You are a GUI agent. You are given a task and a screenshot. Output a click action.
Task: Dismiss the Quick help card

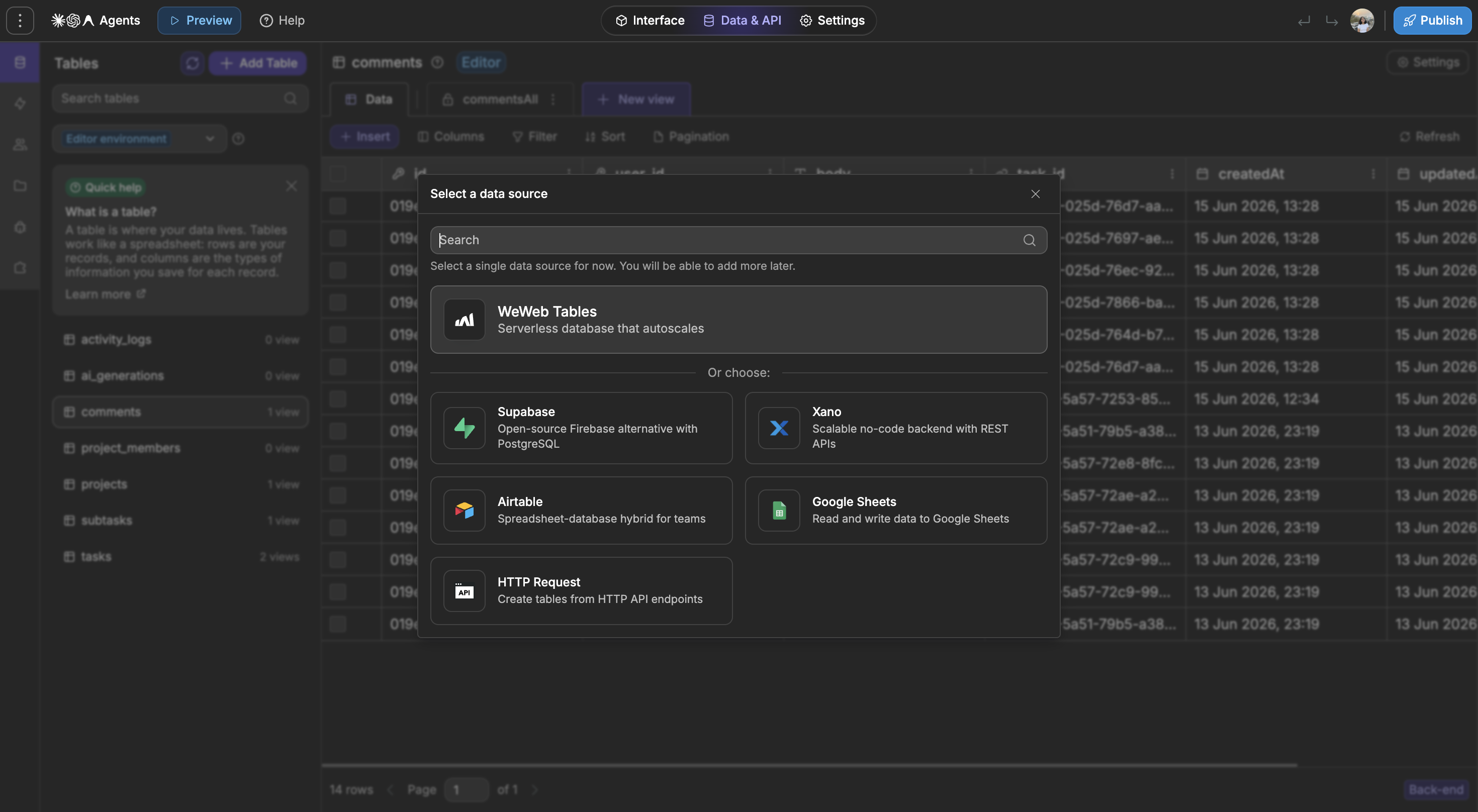(292, 186)
